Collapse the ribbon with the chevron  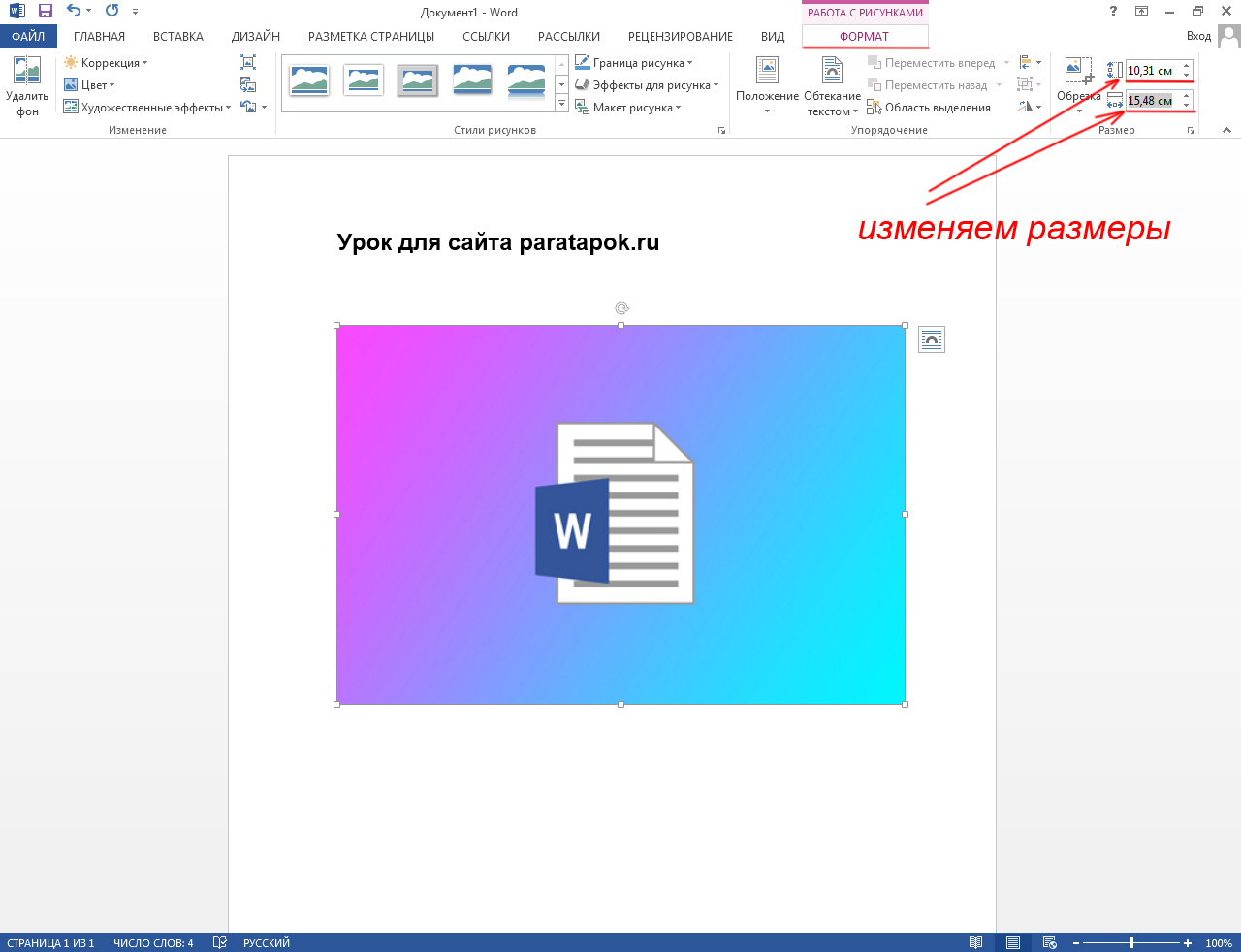click(1226, 130)
